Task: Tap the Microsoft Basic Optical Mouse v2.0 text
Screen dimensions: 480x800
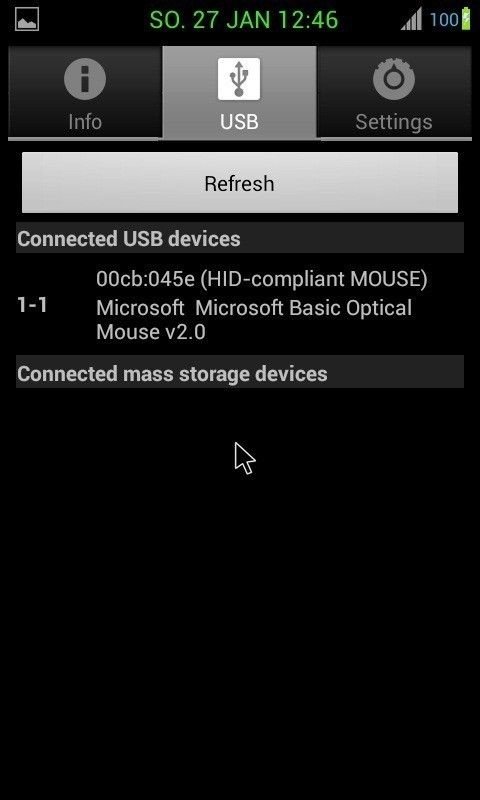Action: pos(254,320)
